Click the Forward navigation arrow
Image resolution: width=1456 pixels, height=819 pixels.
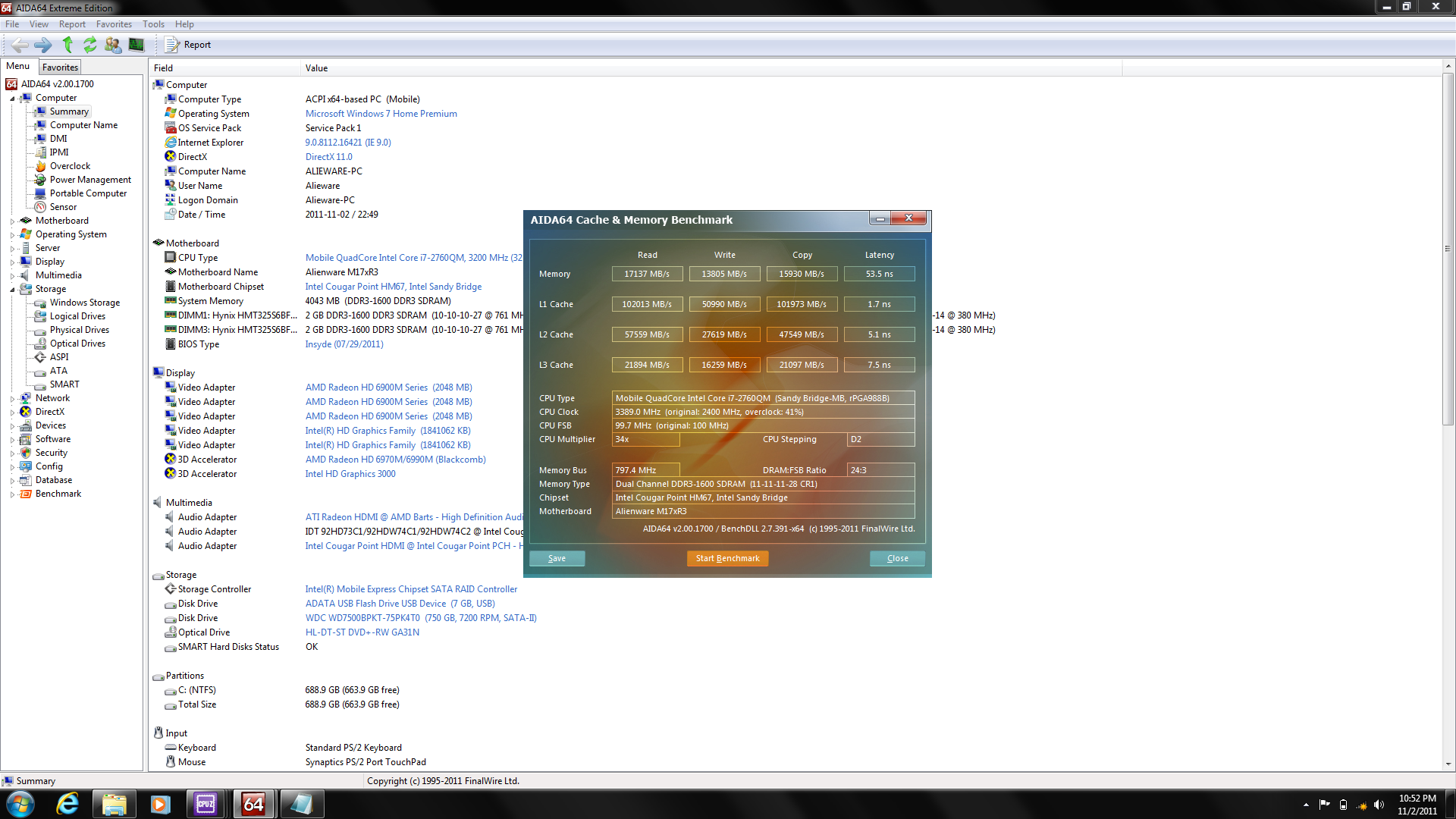43,45
